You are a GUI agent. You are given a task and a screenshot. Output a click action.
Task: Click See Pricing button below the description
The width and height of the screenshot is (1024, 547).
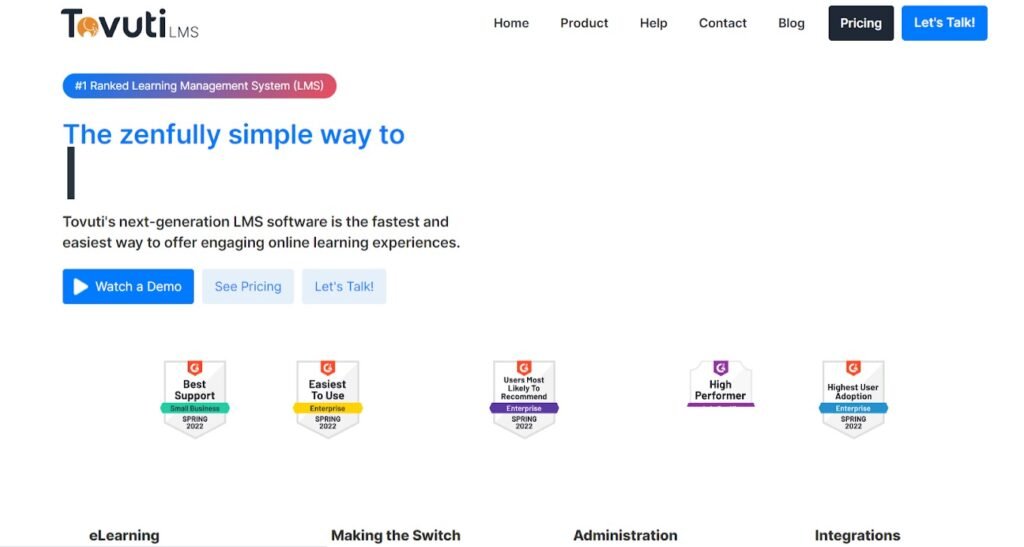[x=248, y=286]
